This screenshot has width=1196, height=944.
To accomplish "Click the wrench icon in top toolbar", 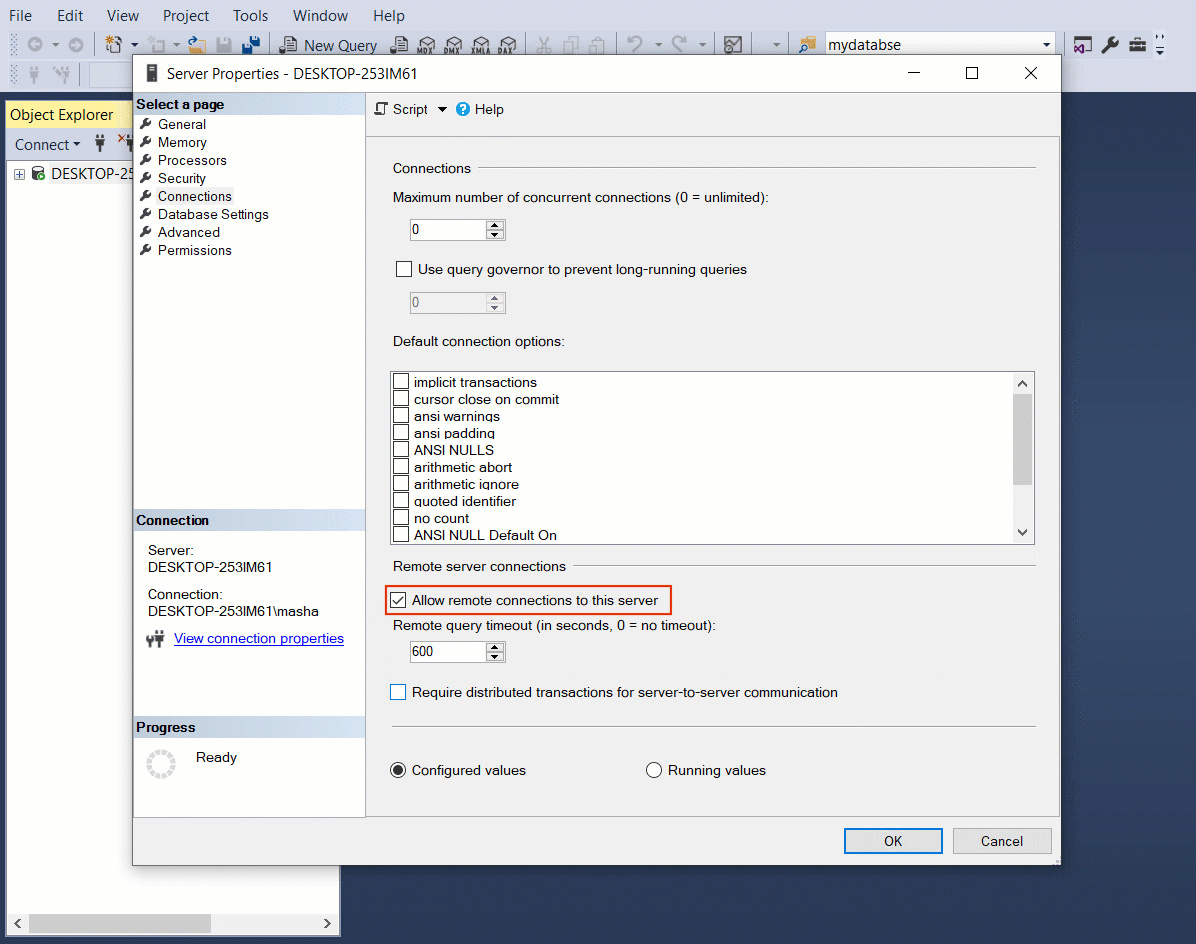I will pos(1110,45).
